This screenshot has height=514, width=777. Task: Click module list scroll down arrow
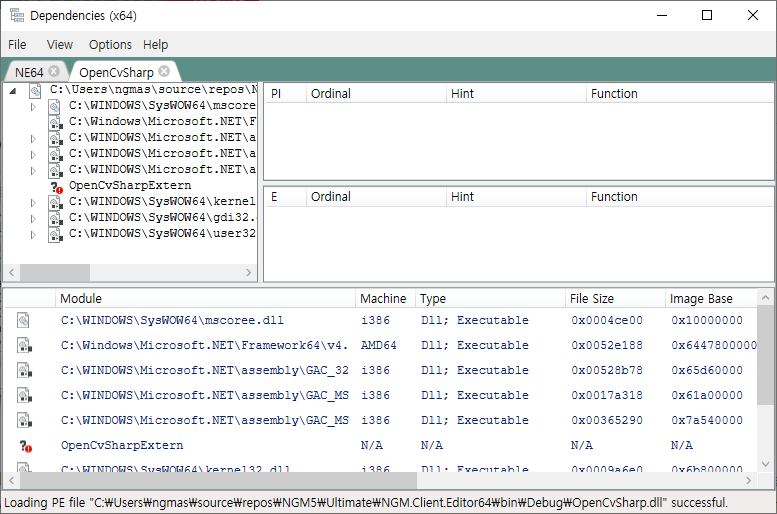click(x=766, y=464)
